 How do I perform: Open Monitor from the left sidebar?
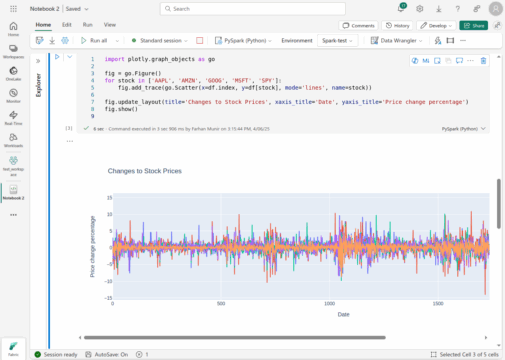pos(13,96)
